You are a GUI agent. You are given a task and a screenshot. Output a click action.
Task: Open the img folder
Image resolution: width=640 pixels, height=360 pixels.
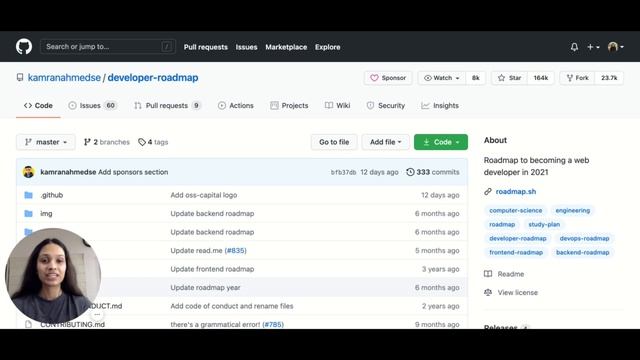[46, 213]
